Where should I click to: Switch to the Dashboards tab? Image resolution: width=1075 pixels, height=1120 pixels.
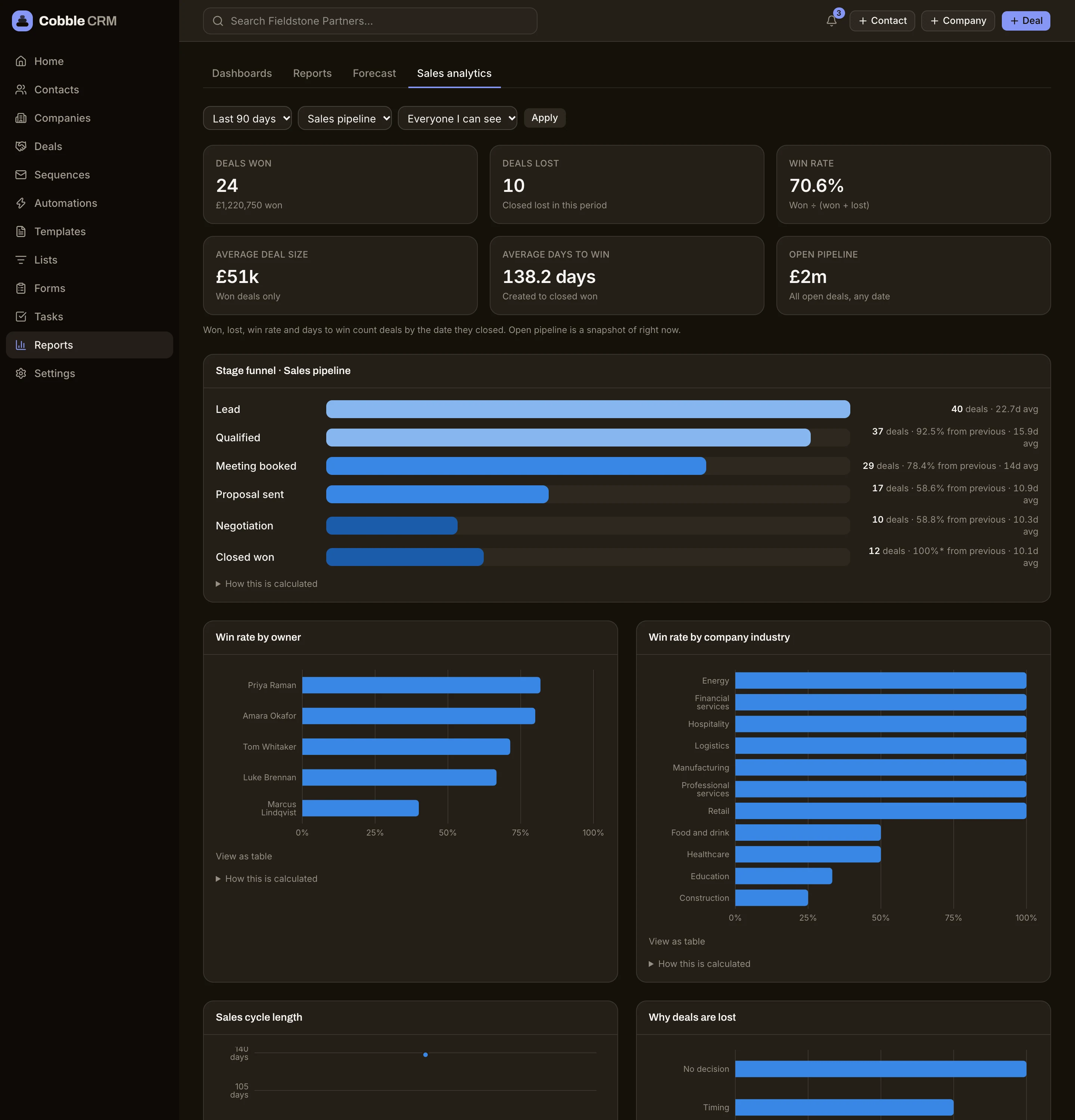coord(242,73)
